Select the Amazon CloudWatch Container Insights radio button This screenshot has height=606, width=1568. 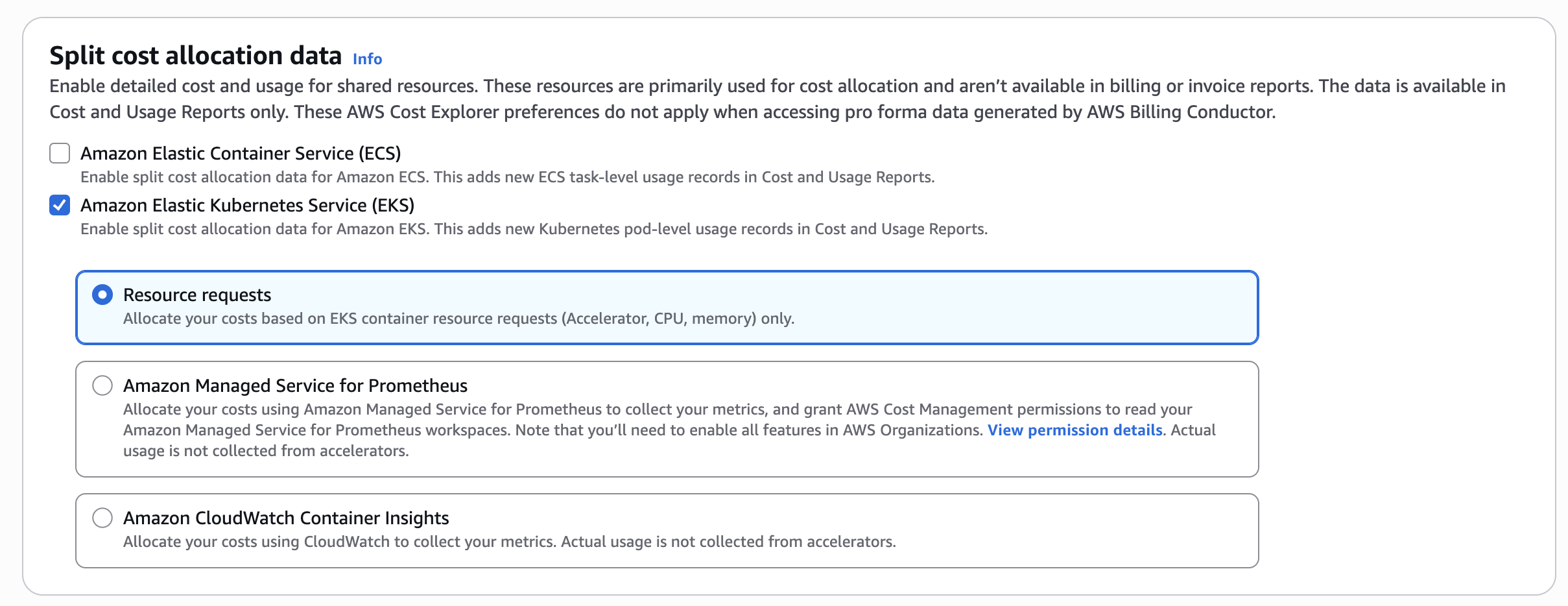click(x=102, y=518)
